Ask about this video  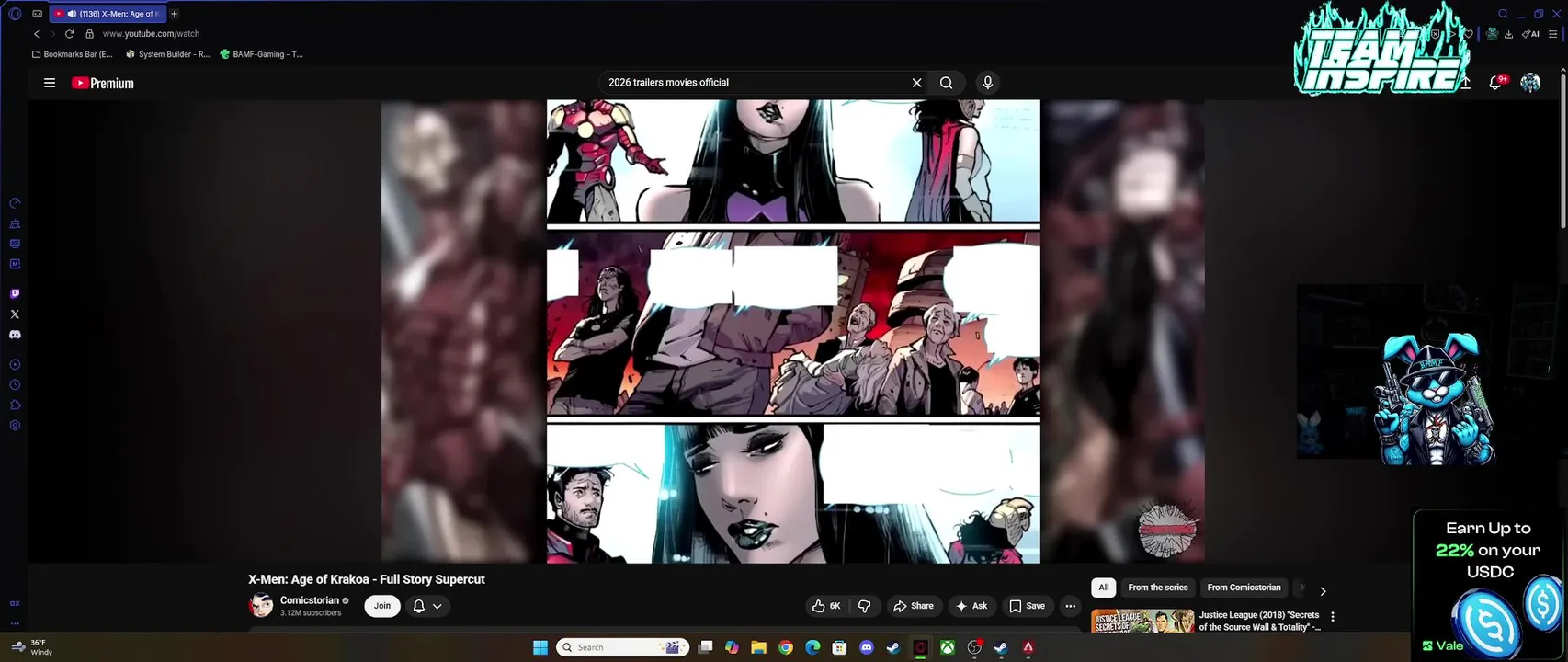[971, 606]
